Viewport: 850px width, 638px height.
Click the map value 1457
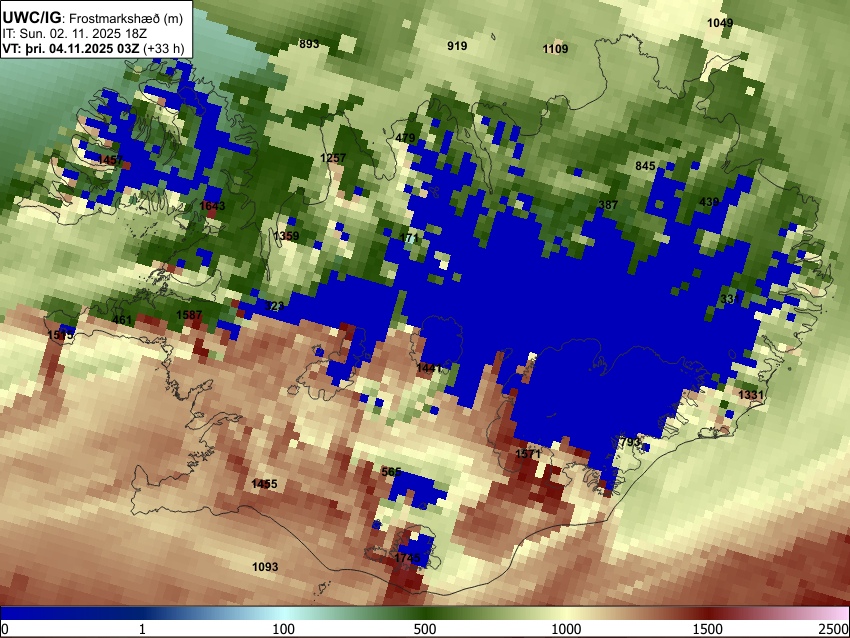110,160
